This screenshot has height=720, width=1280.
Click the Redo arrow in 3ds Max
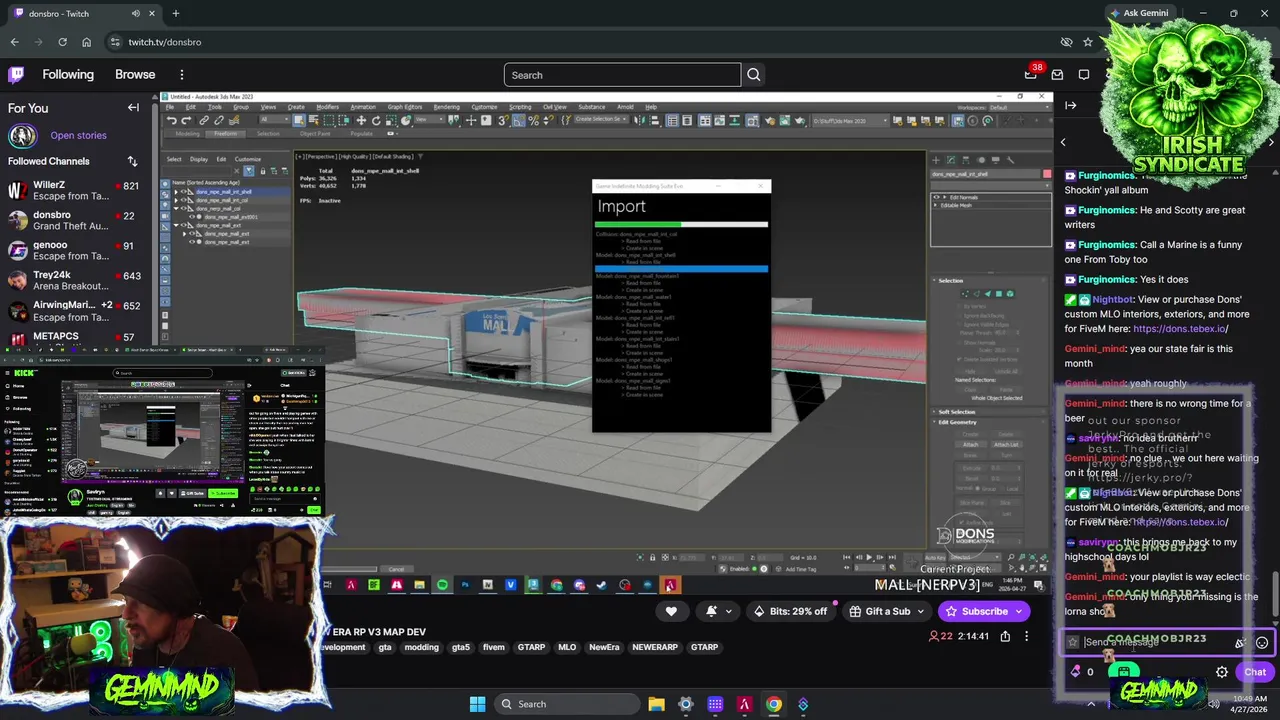tap(186, 121)
